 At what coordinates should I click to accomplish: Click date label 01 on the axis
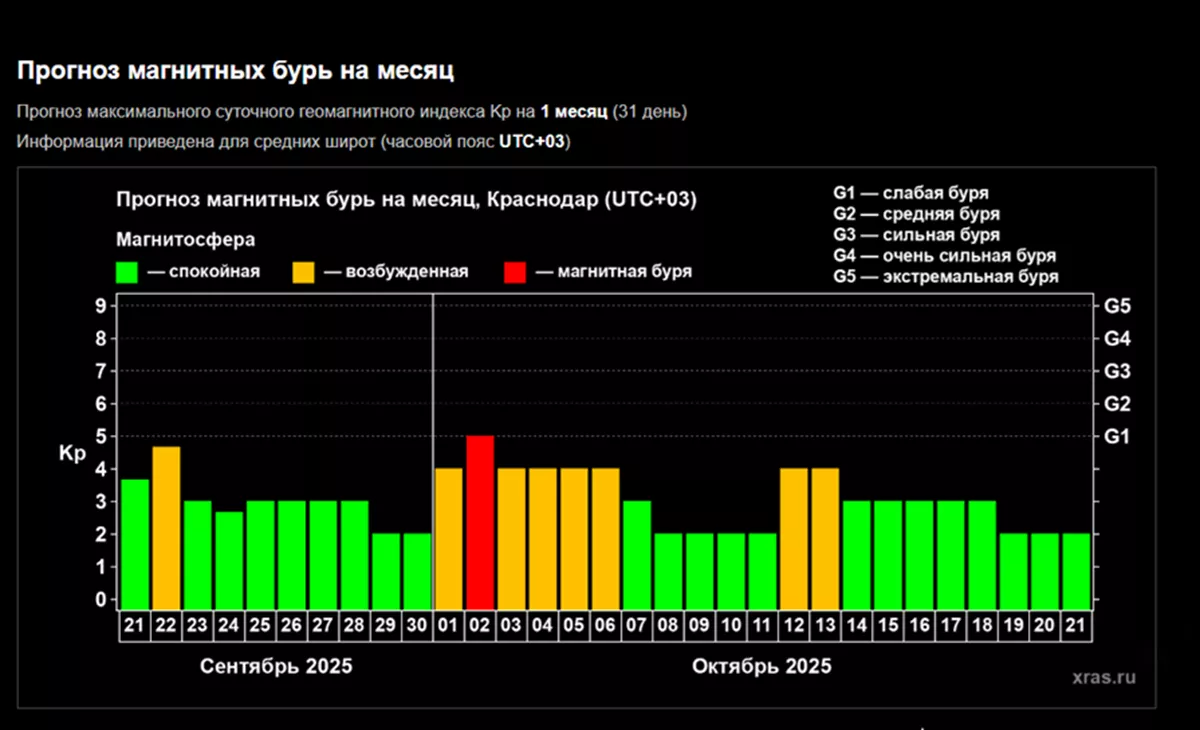[x=449, y=625]
